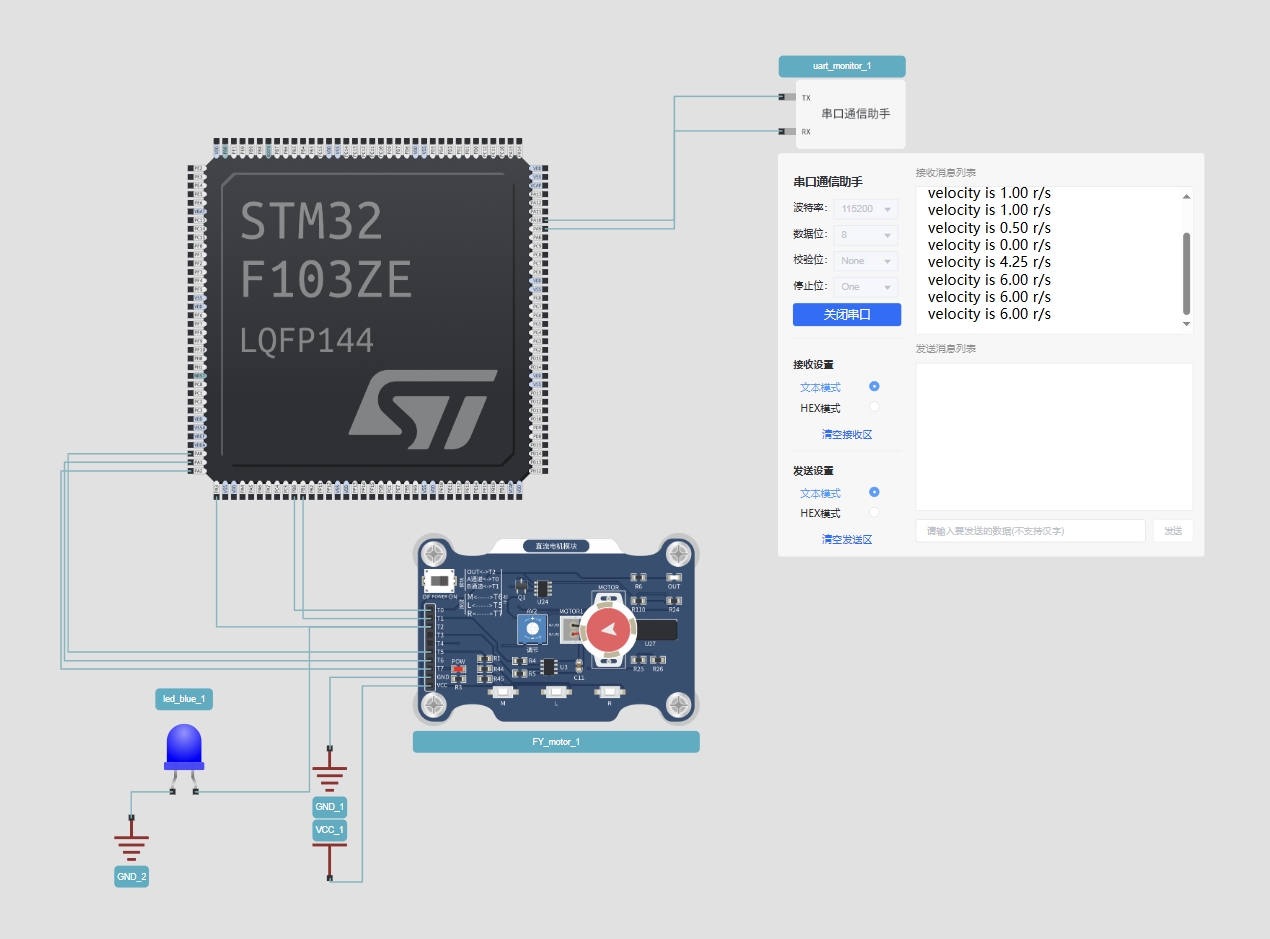
Task: Open the 波特率 115200 dropdown
Action: click(x=866, y=209)
